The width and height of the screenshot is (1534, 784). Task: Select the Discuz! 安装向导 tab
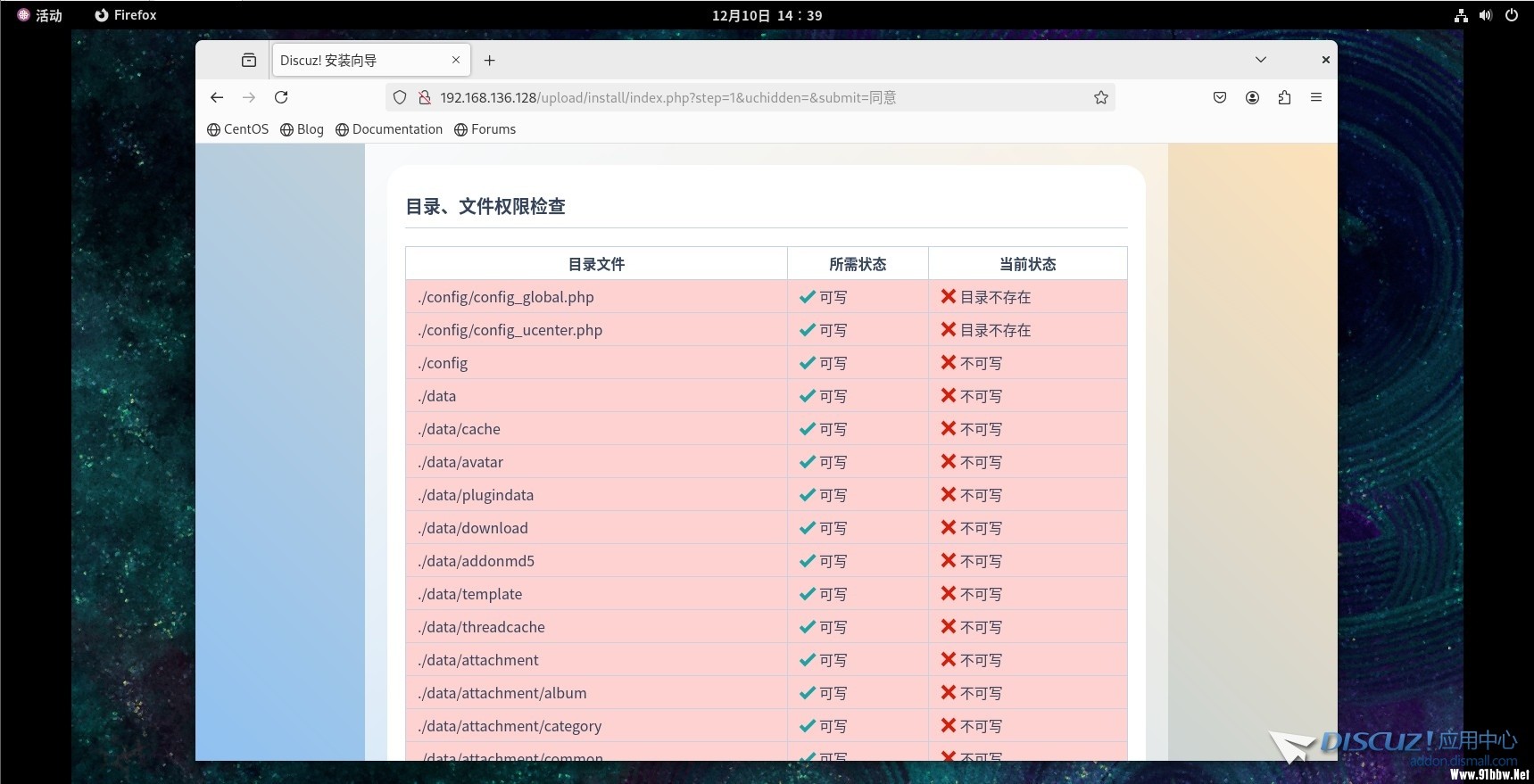tap(361, 60)
